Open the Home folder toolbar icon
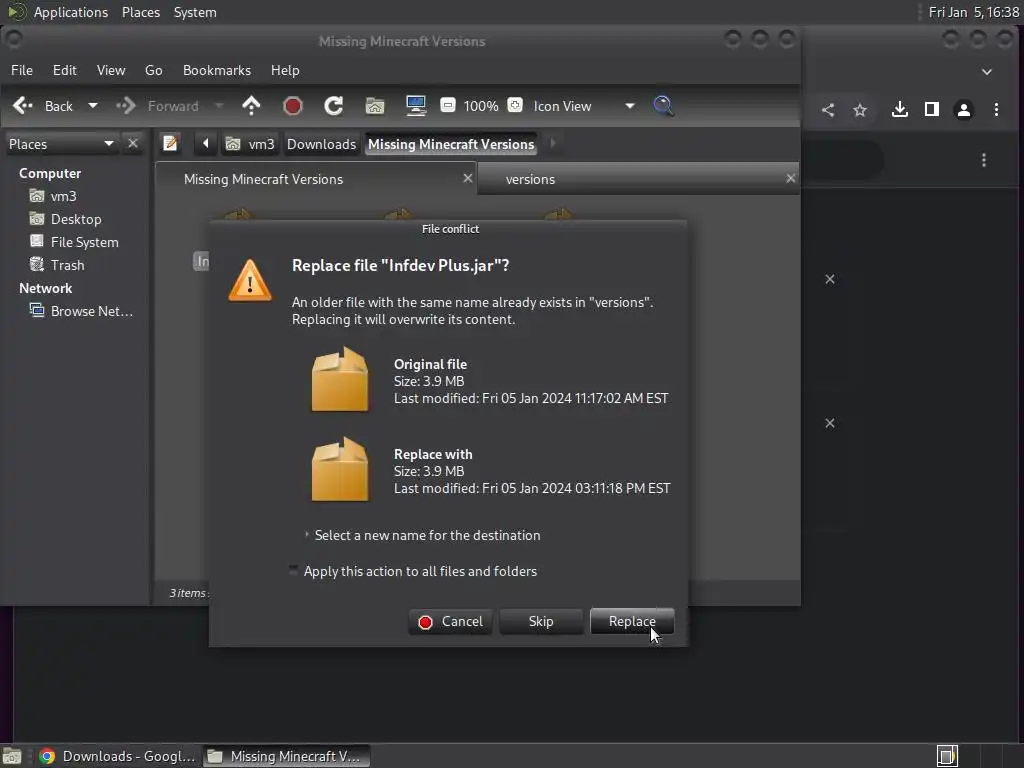1024x768 pixels. (375, 106)
